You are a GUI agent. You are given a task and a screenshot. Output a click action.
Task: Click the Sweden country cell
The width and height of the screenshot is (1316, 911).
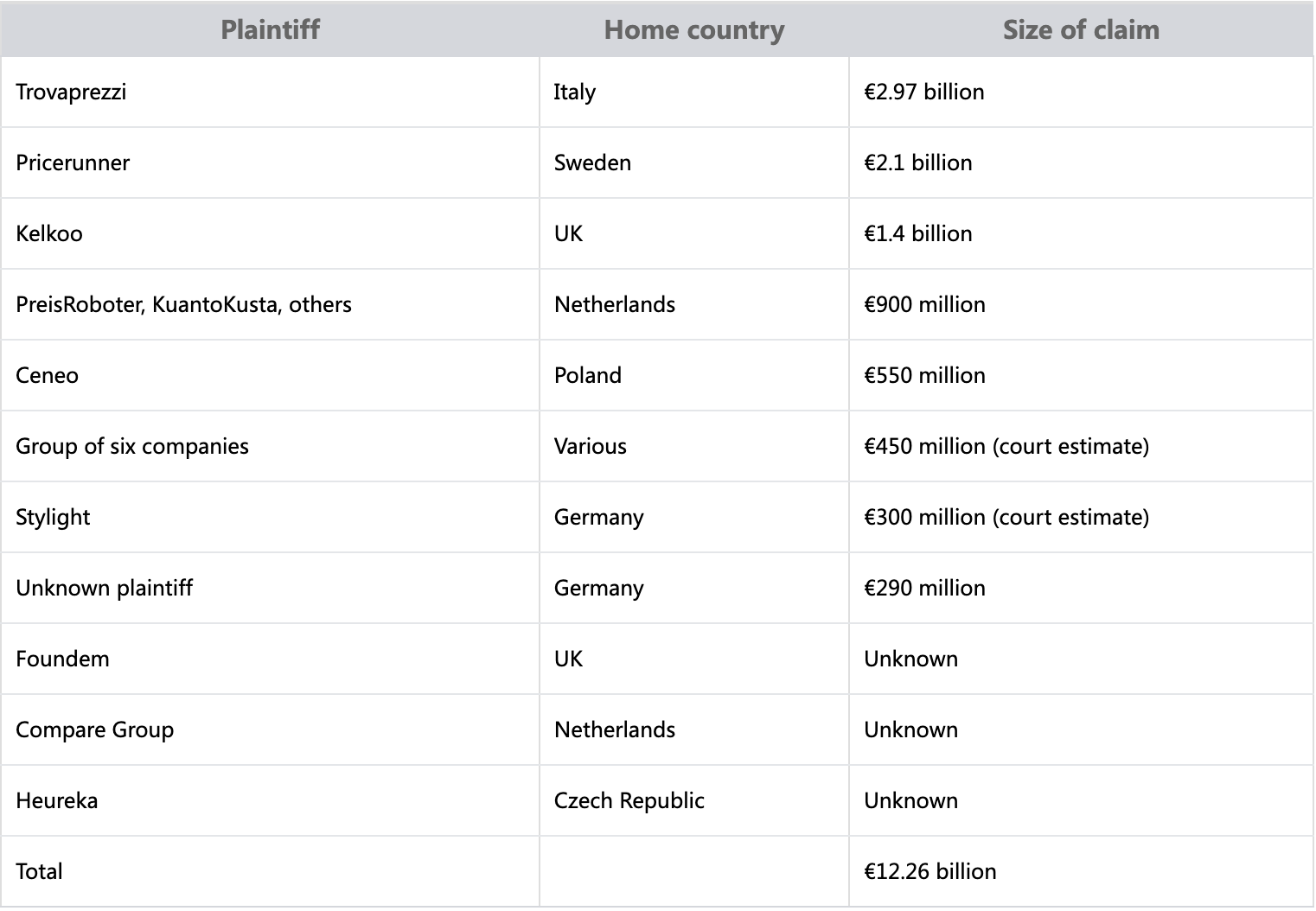point(694,163)
